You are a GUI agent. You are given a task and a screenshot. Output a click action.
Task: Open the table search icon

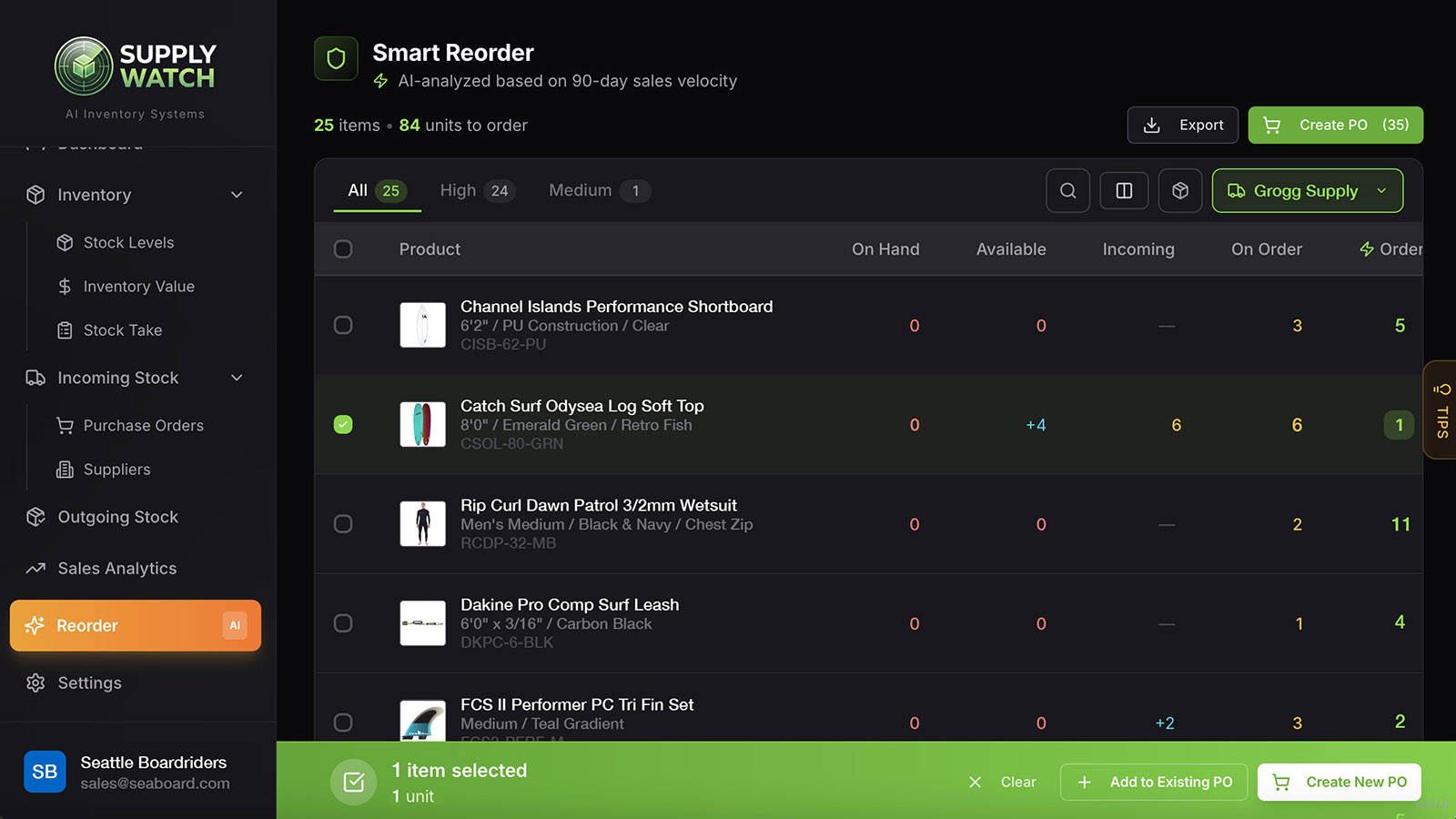(x=1068, y=191)
